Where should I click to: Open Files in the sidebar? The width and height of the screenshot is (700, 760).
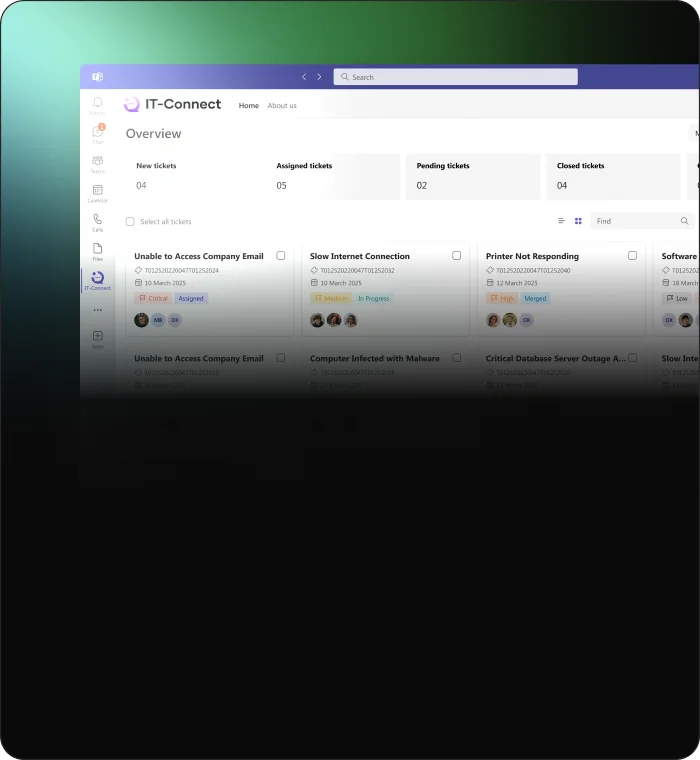pos(98,248)
